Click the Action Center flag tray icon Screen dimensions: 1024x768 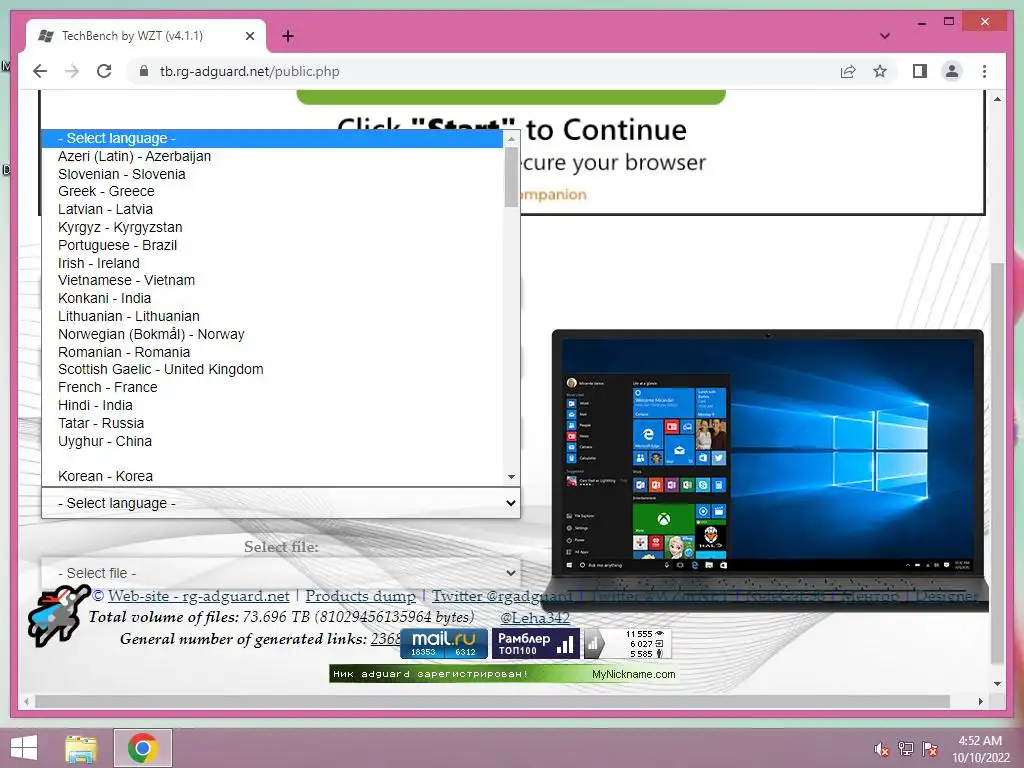click(930, 749)
